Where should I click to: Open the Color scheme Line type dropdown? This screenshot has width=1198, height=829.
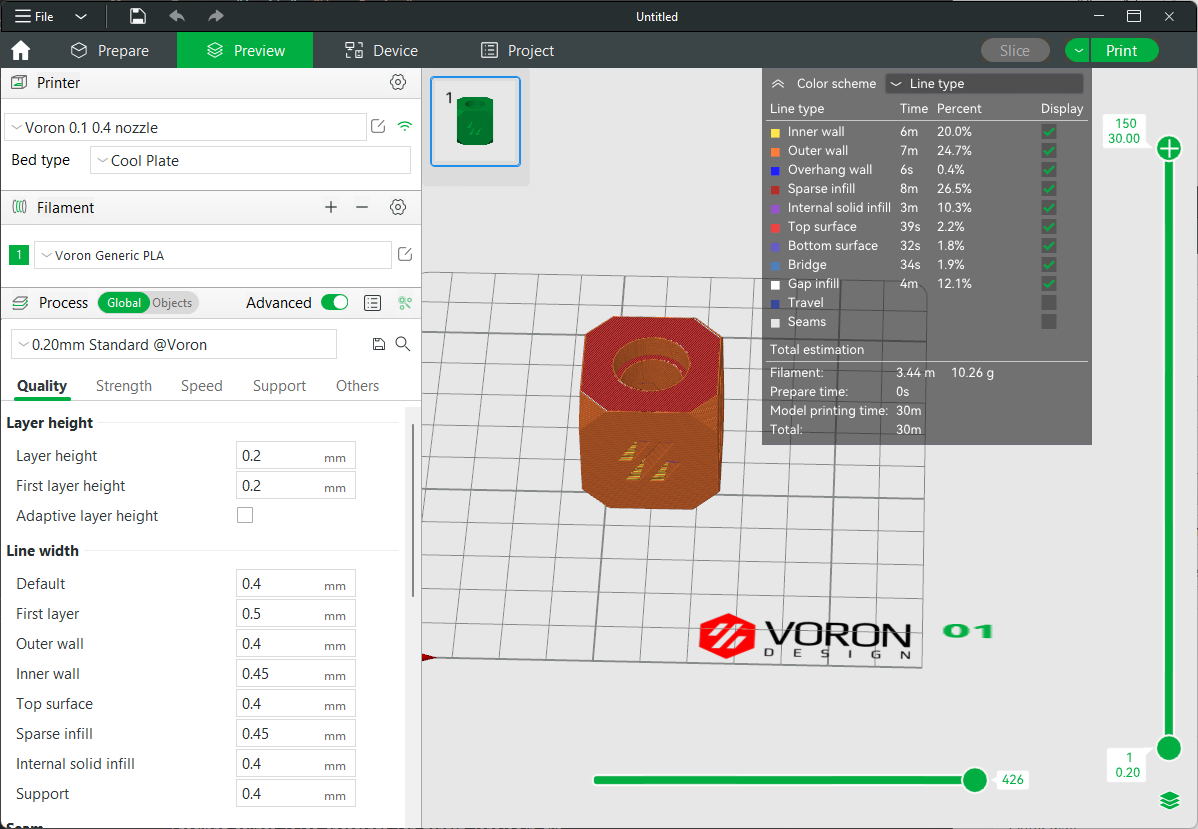pyautogui.click(x=984, y=84)
